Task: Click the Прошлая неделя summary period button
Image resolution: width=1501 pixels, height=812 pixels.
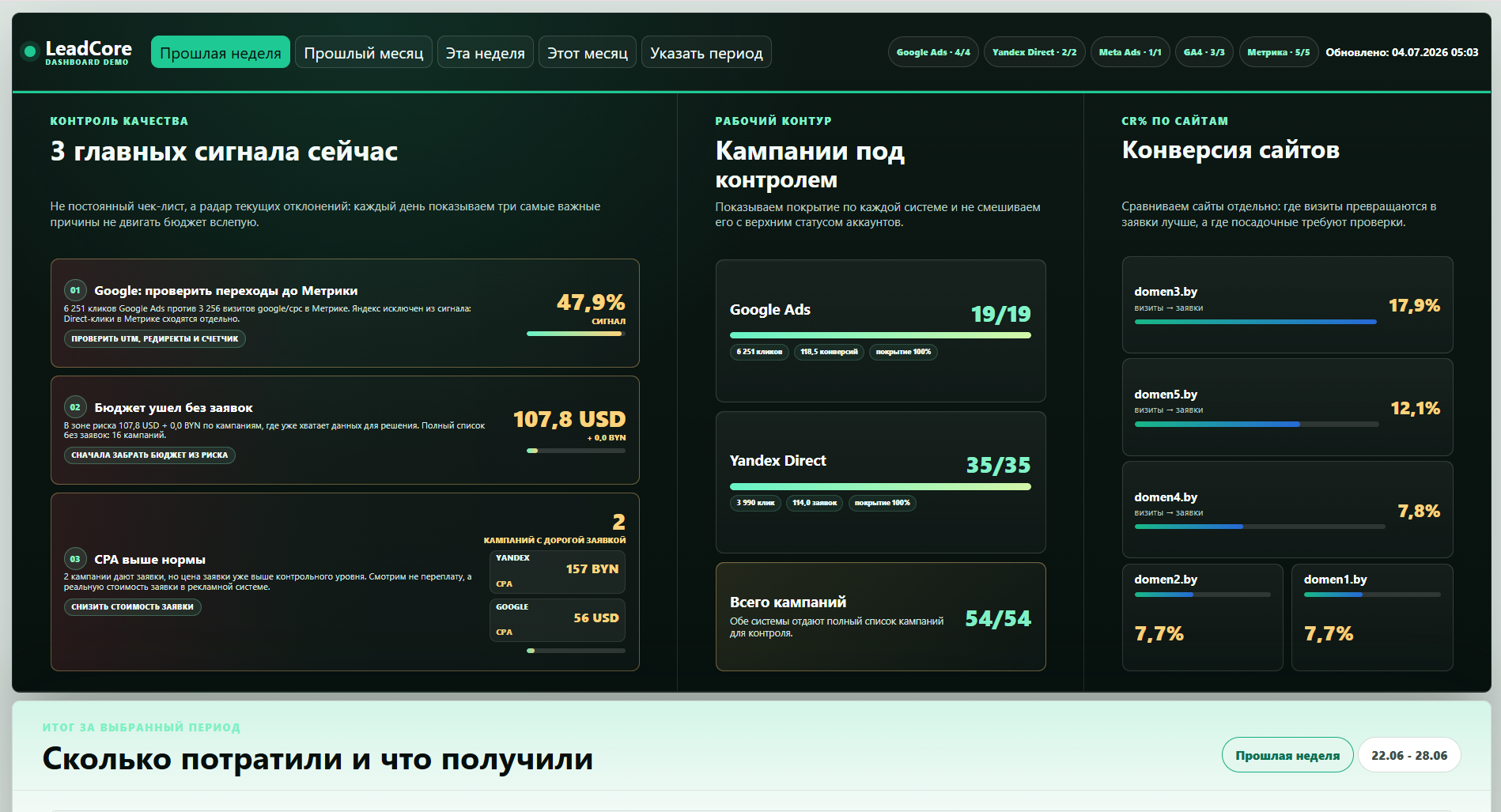Action: [1287, 755]
